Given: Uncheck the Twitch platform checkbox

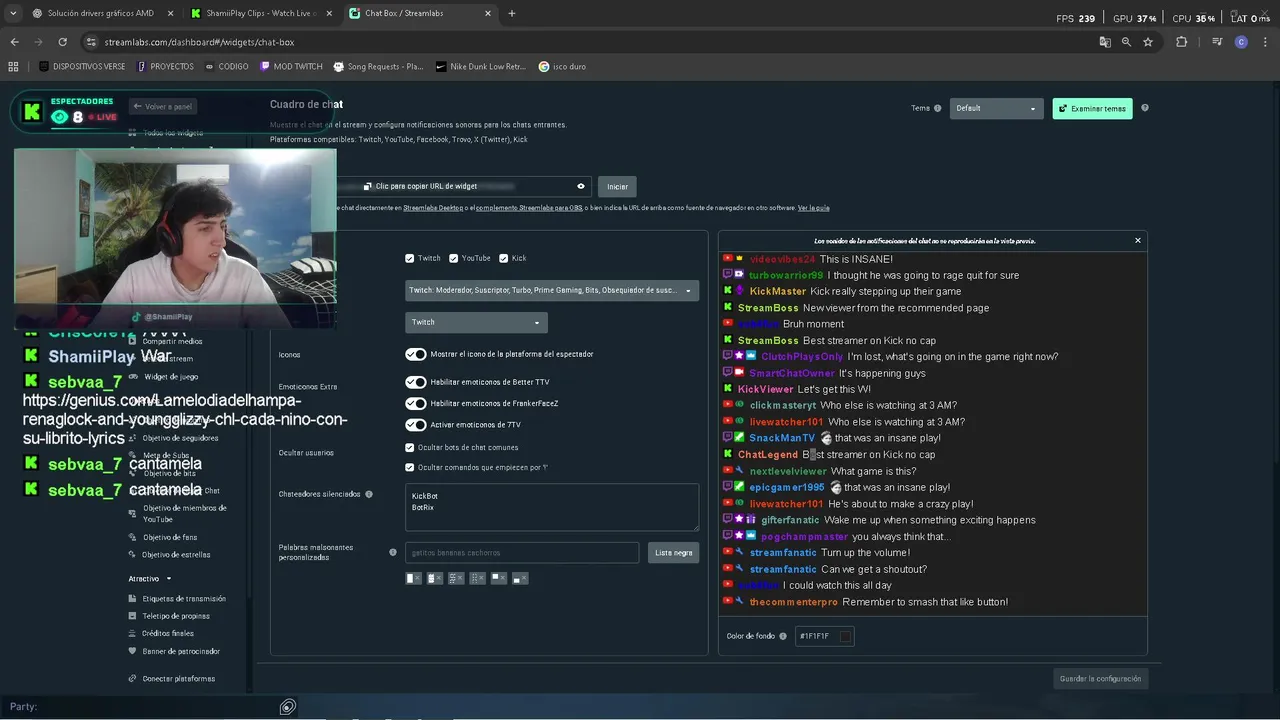Looking at the screenshot, I should [x=410, y=258].
